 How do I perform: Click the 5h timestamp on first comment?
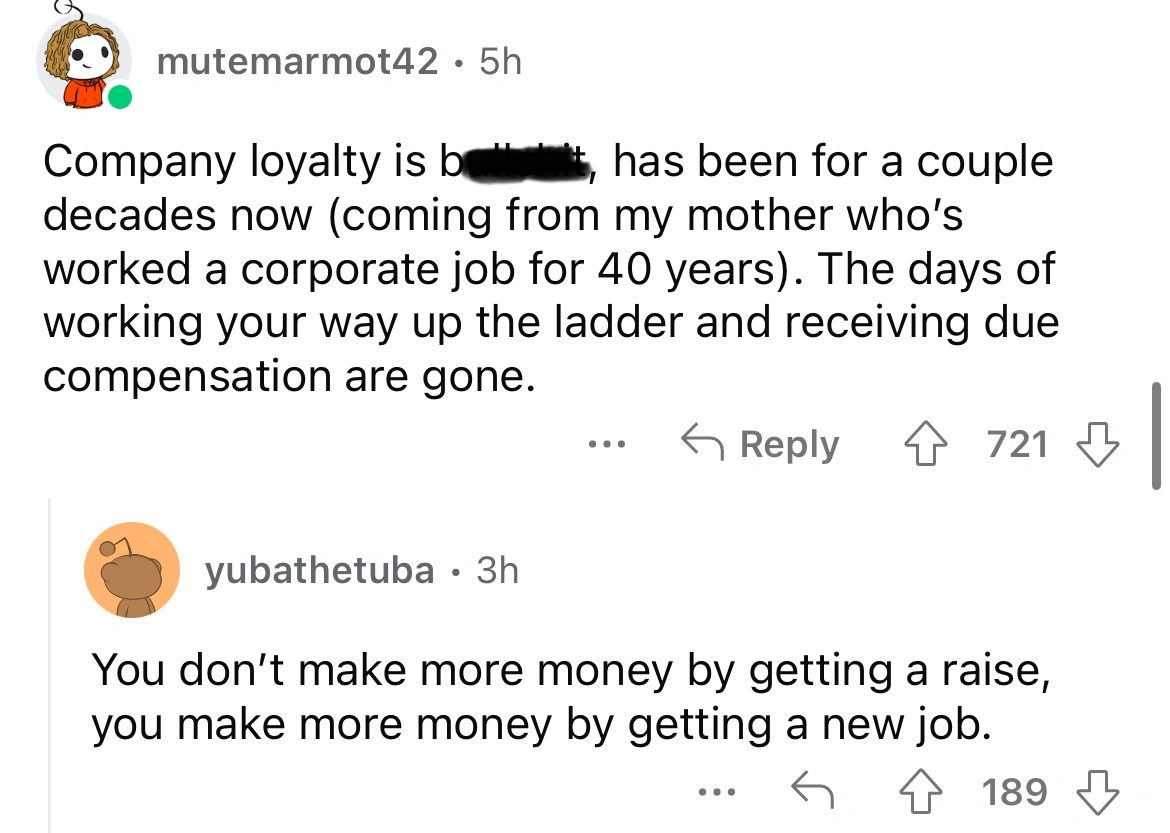[500, 63]
